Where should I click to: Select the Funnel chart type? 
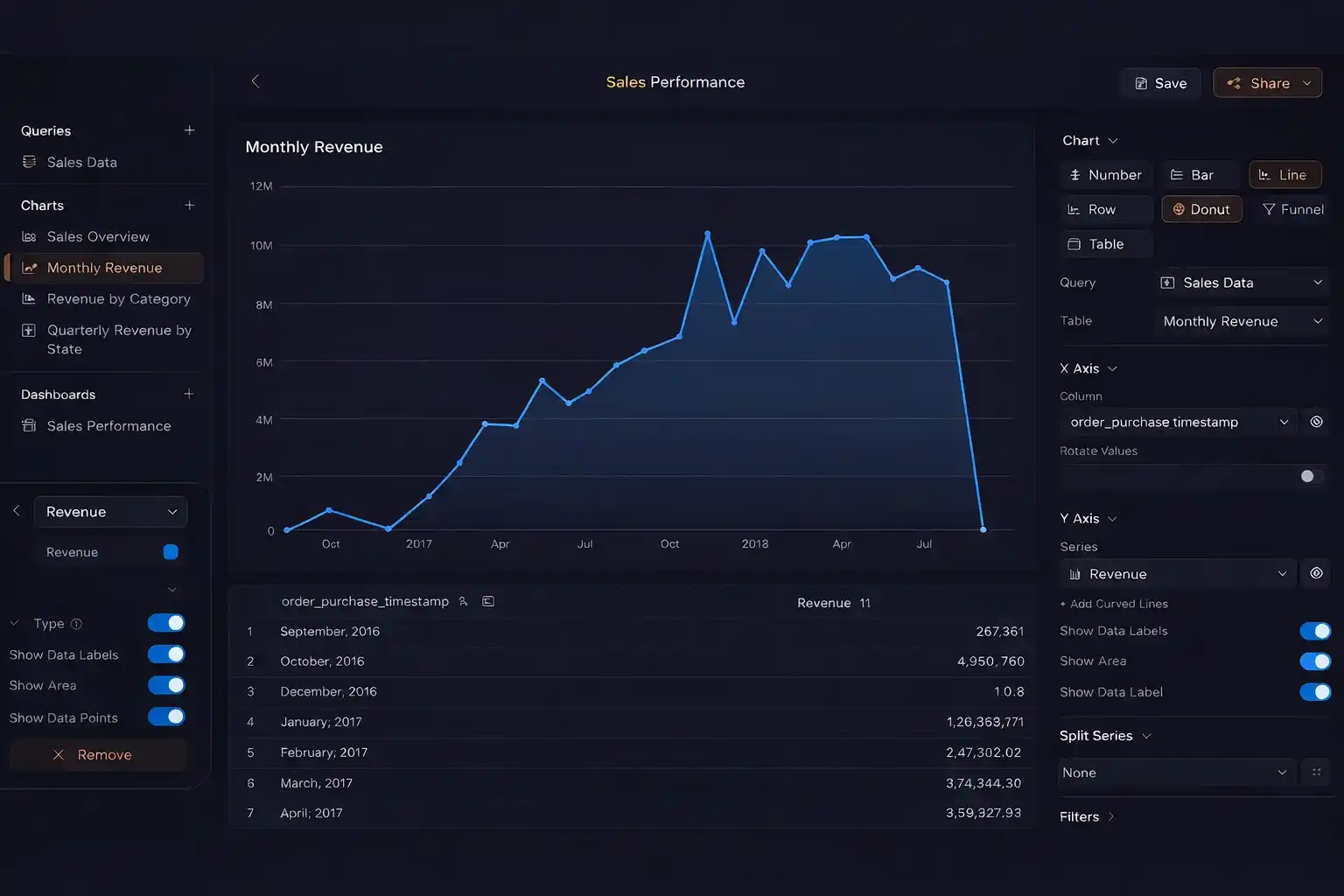1291,209
